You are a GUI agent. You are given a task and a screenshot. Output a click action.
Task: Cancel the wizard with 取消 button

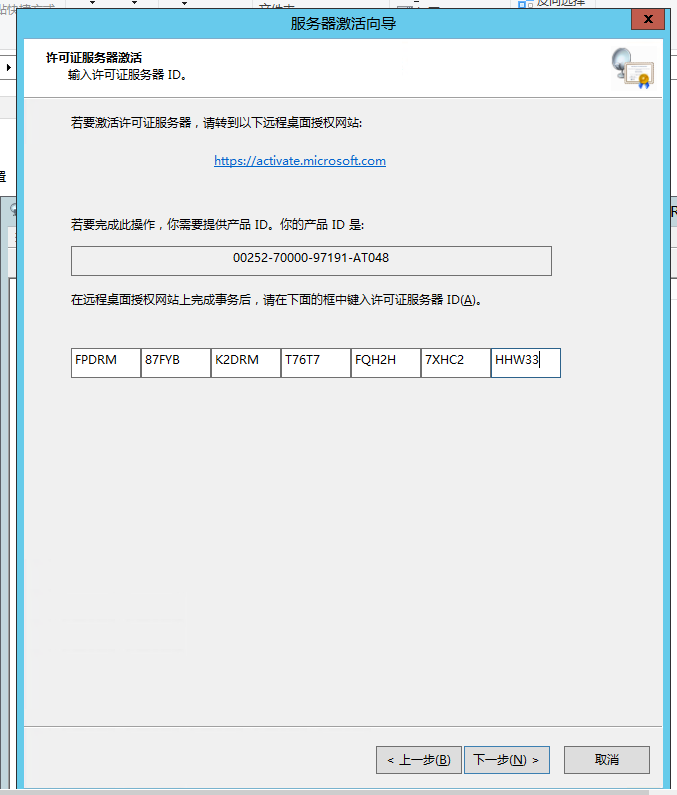(x=607, y=760)
